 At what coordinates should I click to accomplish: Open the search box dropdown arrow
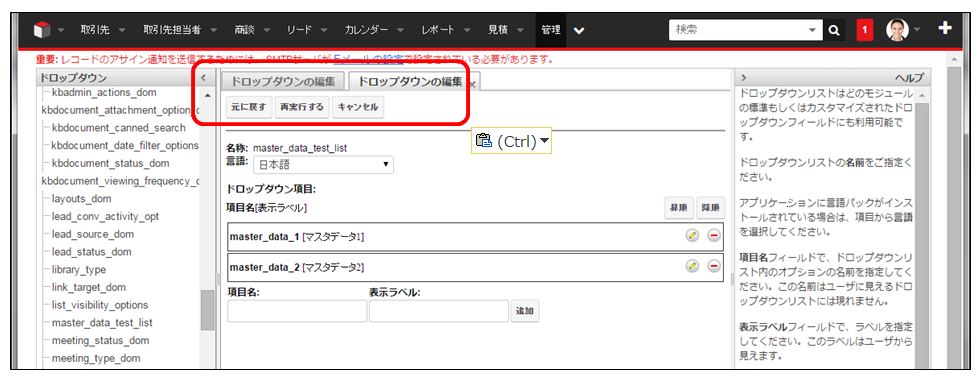coord(812,30)
